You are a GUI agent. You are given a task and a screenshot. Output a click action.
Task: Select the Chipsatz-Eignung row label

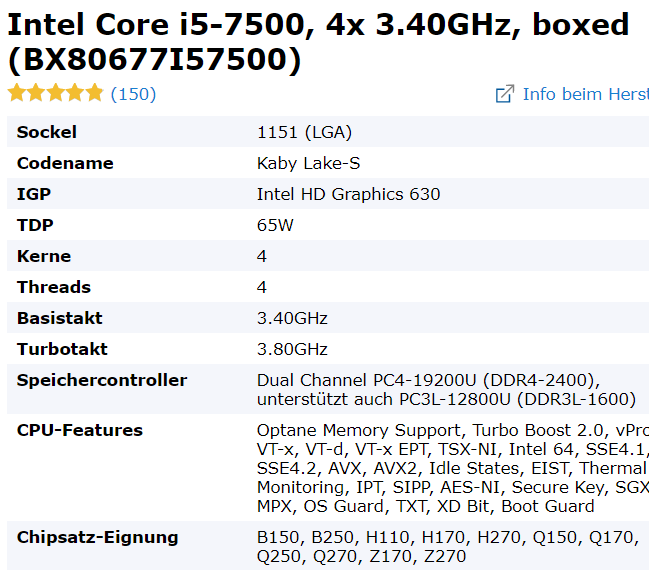pyautogui.click(x=97, y=537)
